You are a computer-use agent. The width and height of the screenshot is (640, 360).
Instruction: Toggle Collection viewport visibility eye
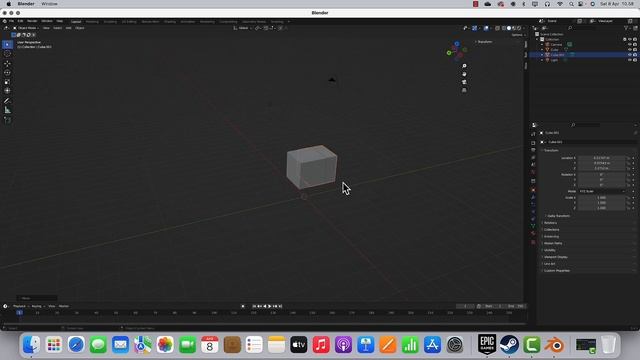(630, 39)
